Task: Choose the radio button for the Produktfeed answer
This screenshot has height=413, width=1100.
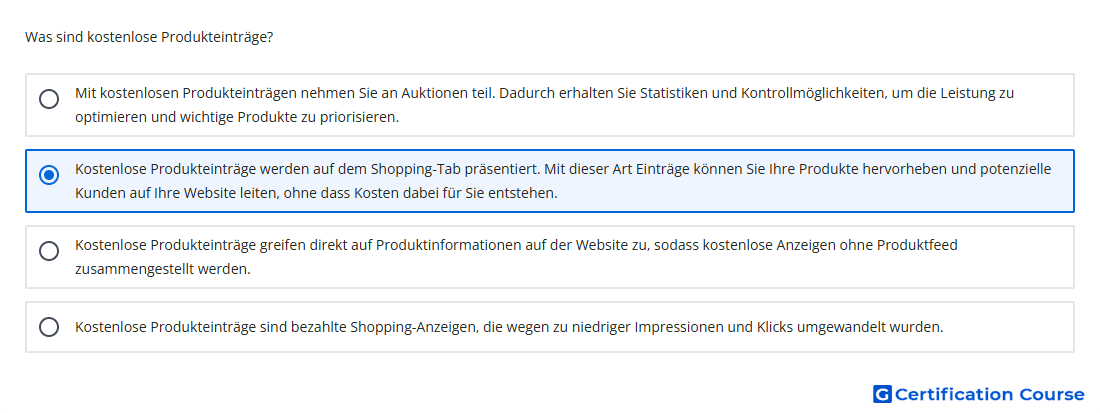Action: coord(48,251)
